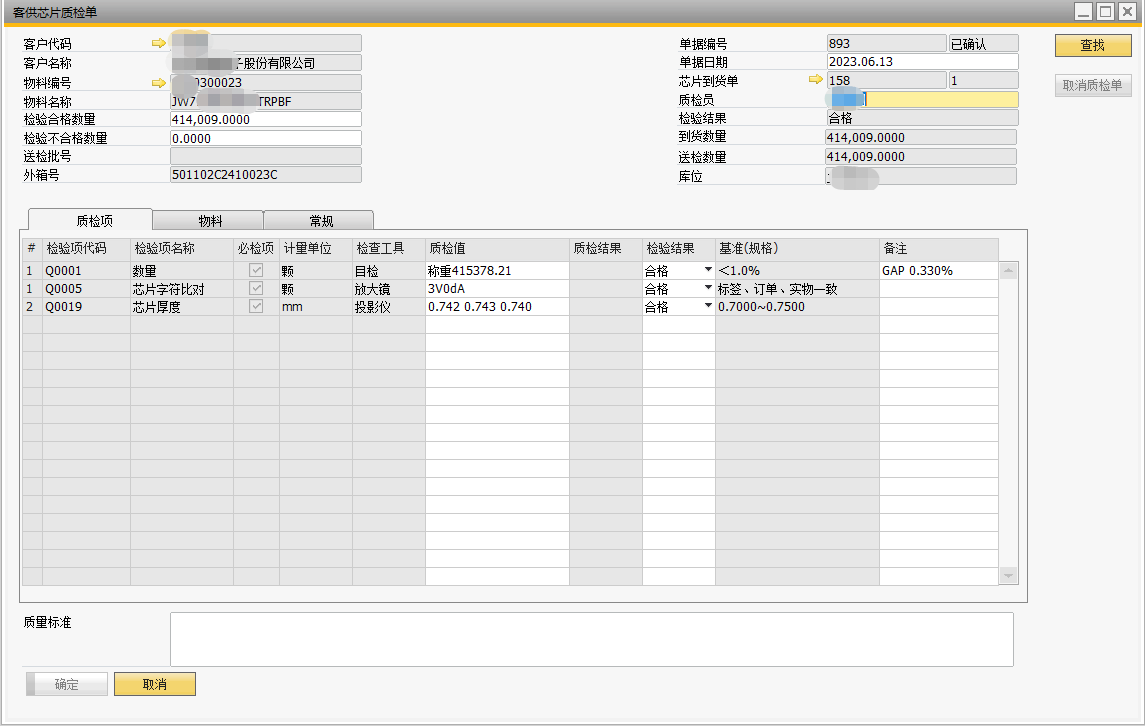Click the 取消 button

[155, 684]
